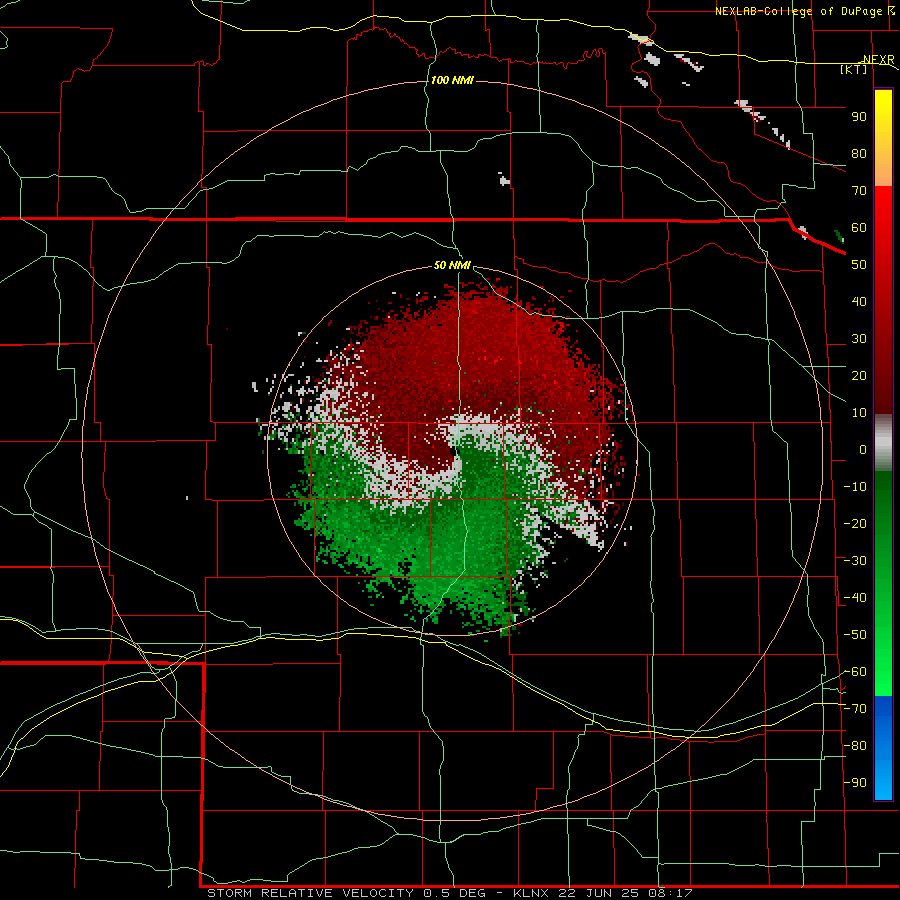
Task: Click the -40 value on velocity scale
Action: [855, 598]
